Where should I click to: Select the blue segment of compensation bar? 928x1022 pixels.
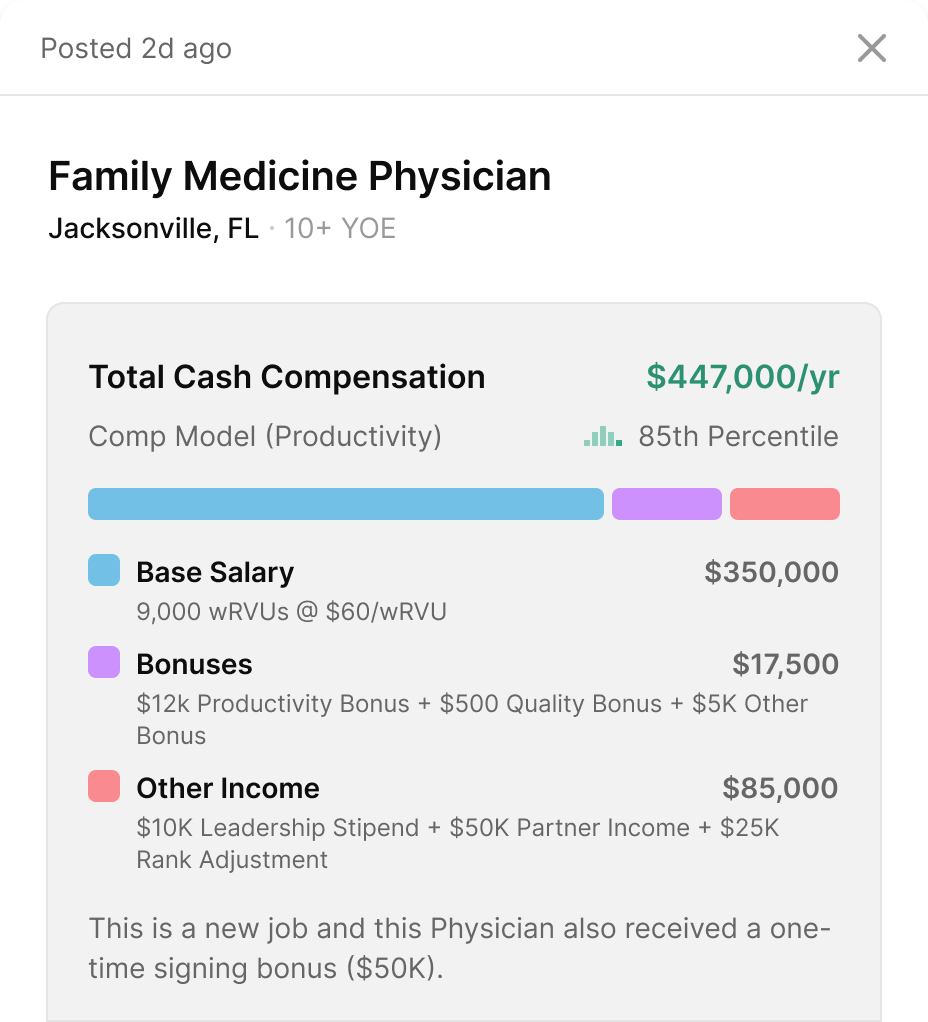coord(346,504)
